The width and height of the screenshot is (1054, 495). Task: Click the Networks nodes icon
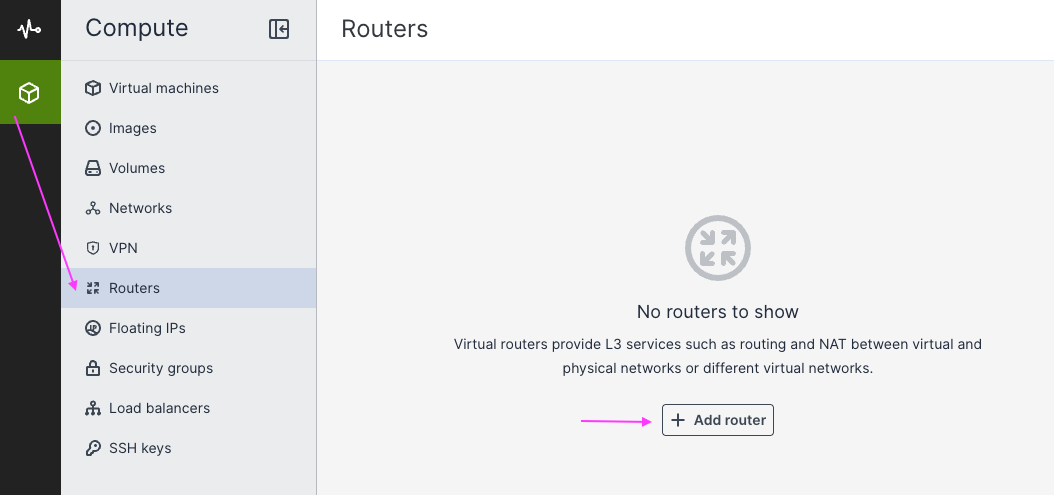coord(93,208)
